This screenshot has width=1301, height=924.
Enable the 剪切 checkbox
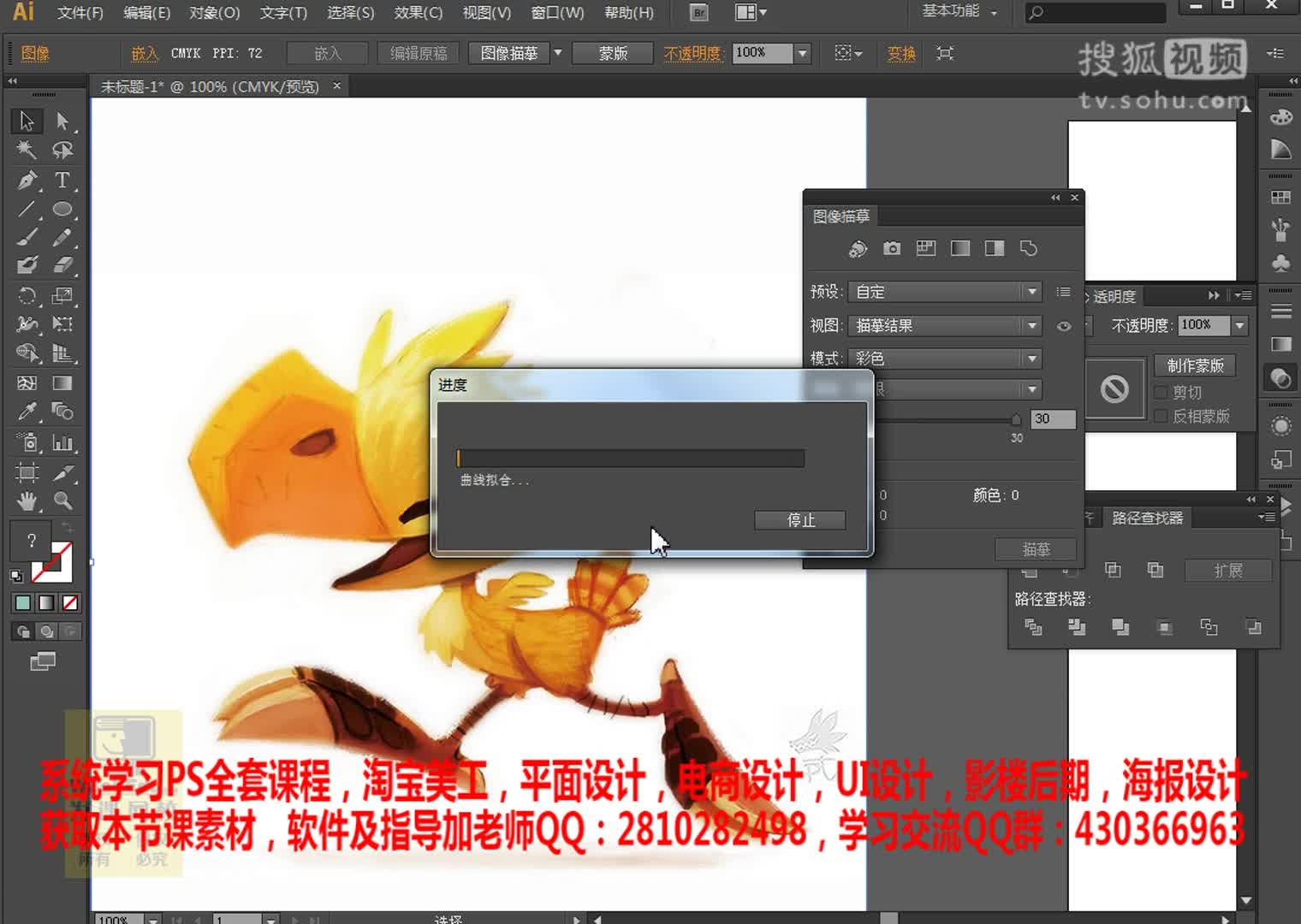click(x=1161, y=392)
